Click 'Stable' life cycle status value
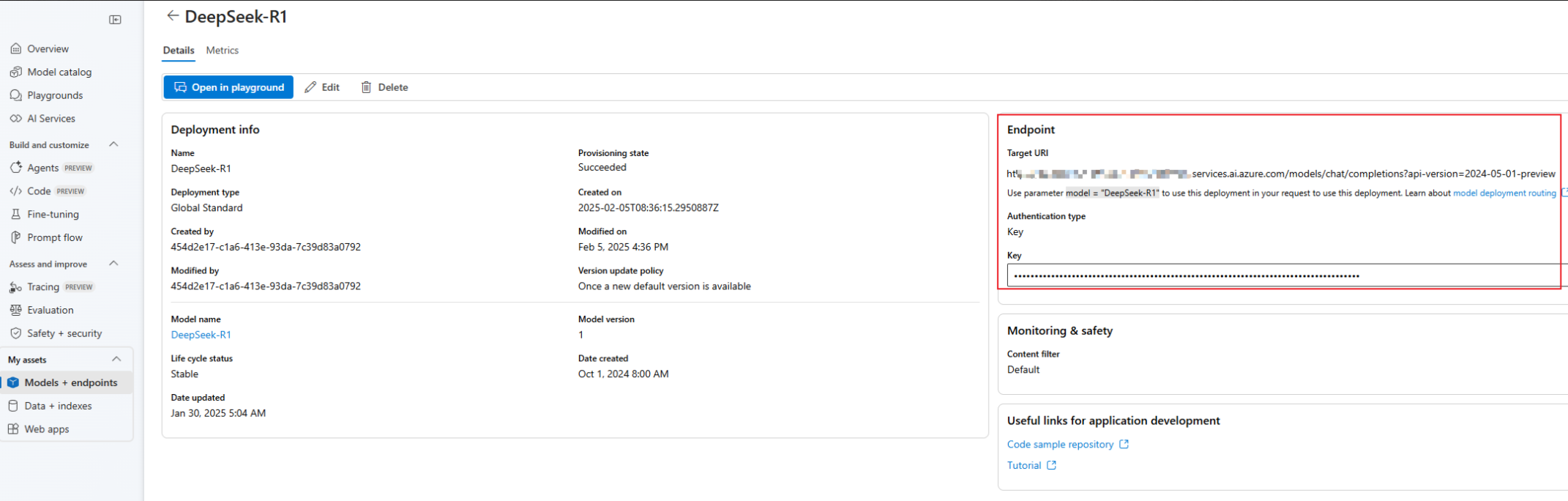1568x501 pixels. pyautogui.click(x=184, y=374)
